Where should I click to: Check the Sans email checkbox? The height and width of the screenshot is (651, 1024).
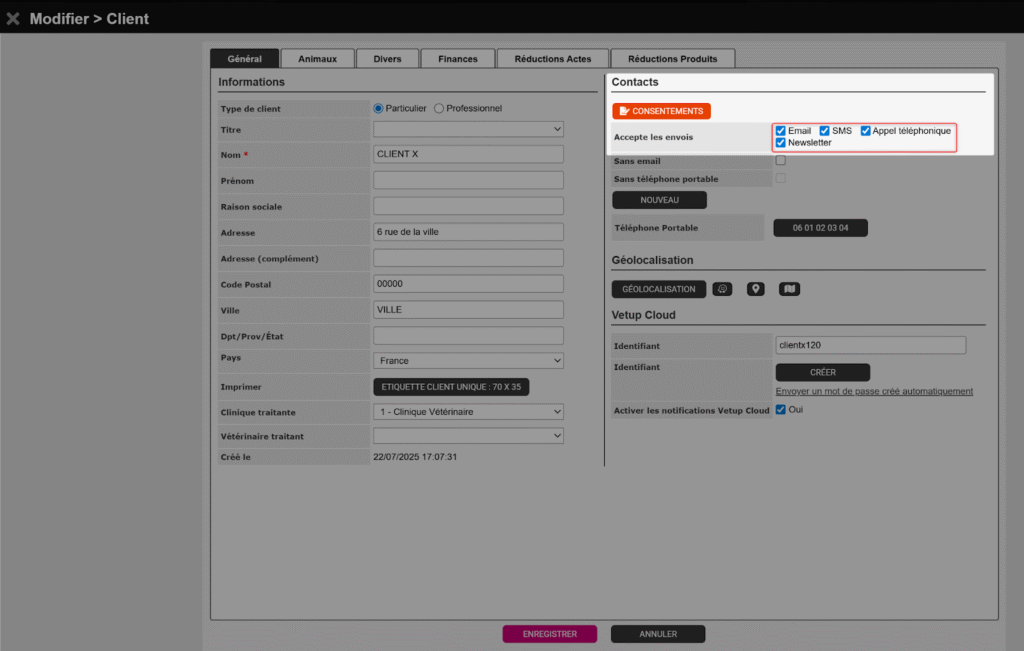(x=781, y=160)
